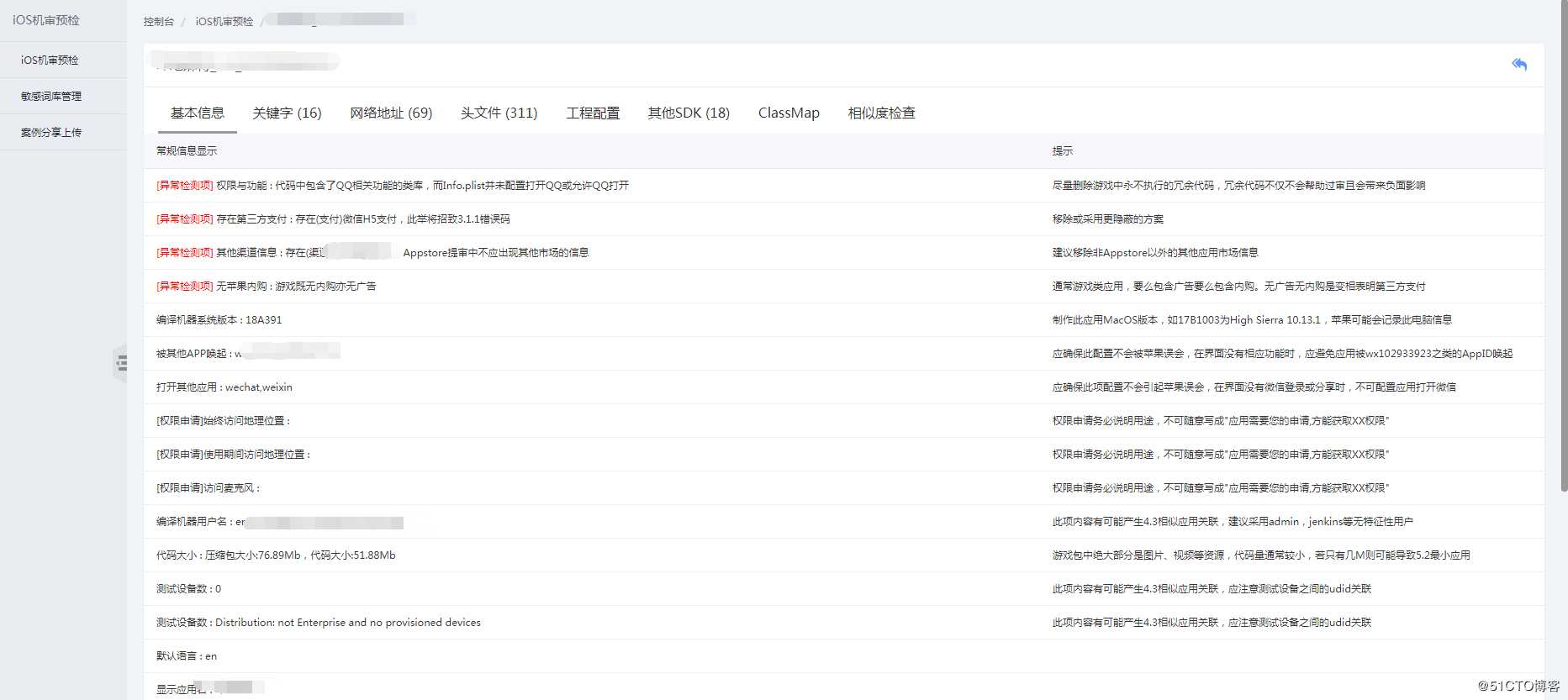Select 打开其他应用：wechat,weixin row
The height and width of the screenshot is (700, 1568).
pos(843,387)
